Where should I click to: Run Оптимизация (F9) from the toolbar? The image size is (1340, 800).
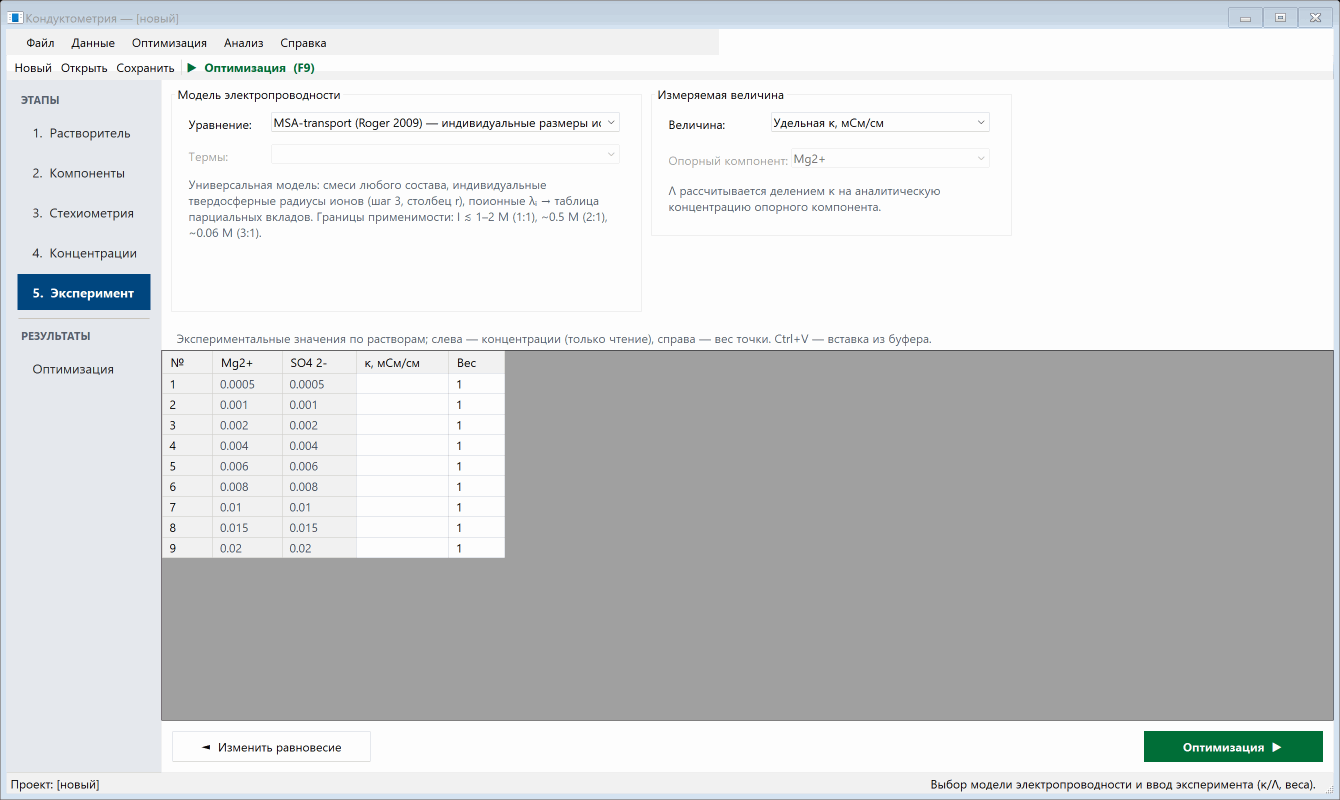251,68
